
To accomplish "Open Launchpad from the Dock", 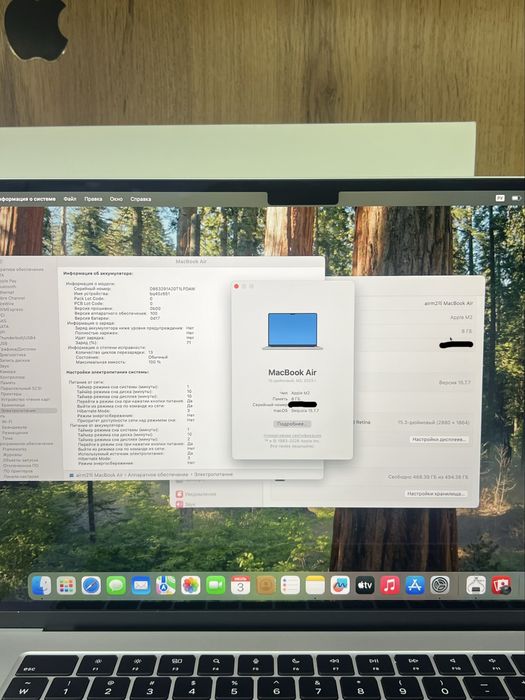I will (x=66, y=585).
